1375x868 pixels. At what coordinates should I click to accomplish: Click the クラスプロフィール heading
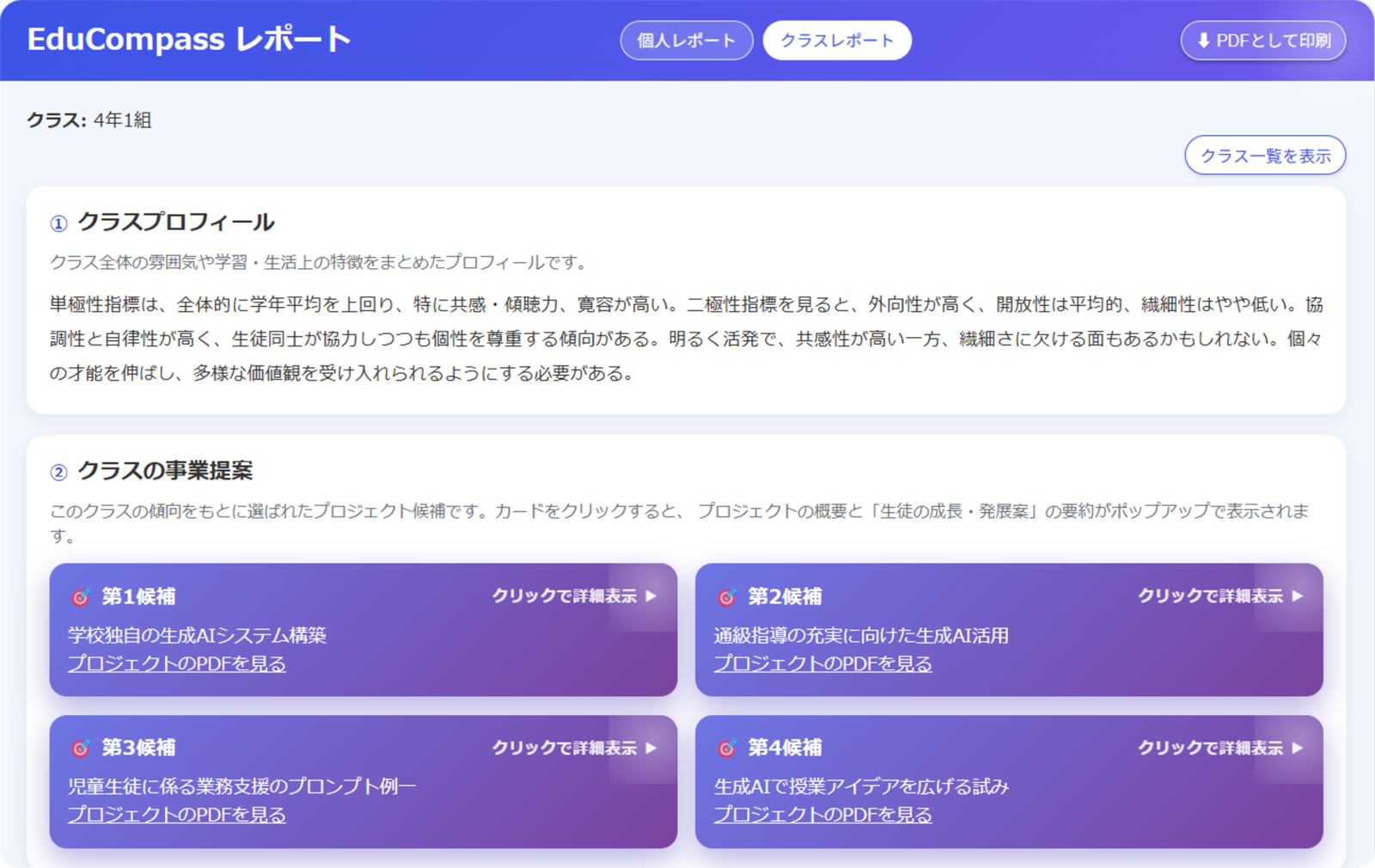(x=176, y=222)
